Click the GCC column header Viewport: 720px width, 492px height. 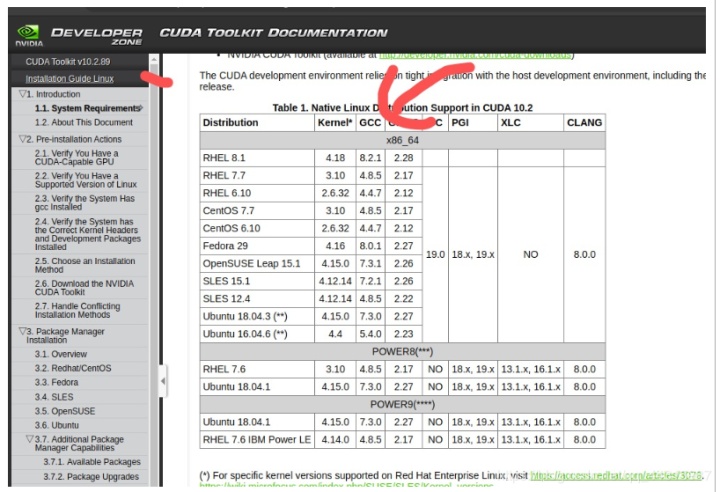point(371,123)
